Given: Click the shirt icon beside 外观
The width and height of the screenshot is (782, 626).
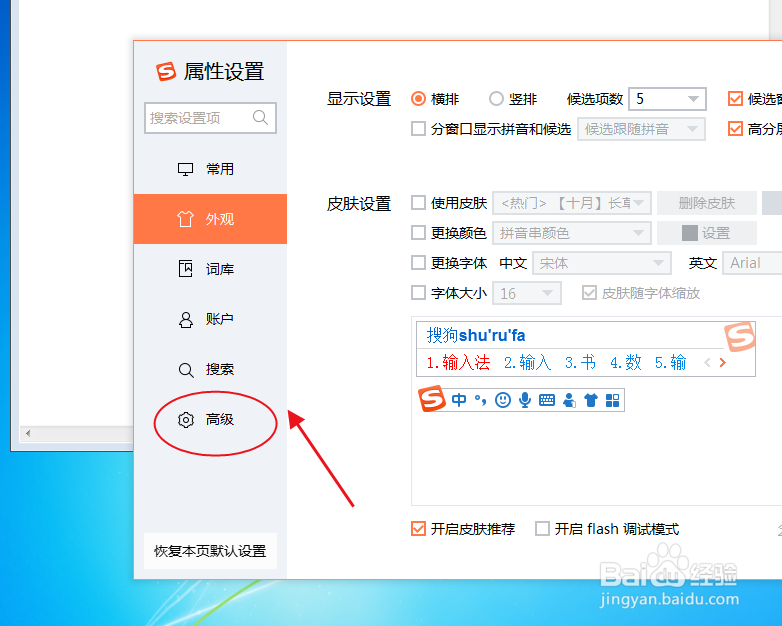Looking at the screenshot, I should click(185, 219).
